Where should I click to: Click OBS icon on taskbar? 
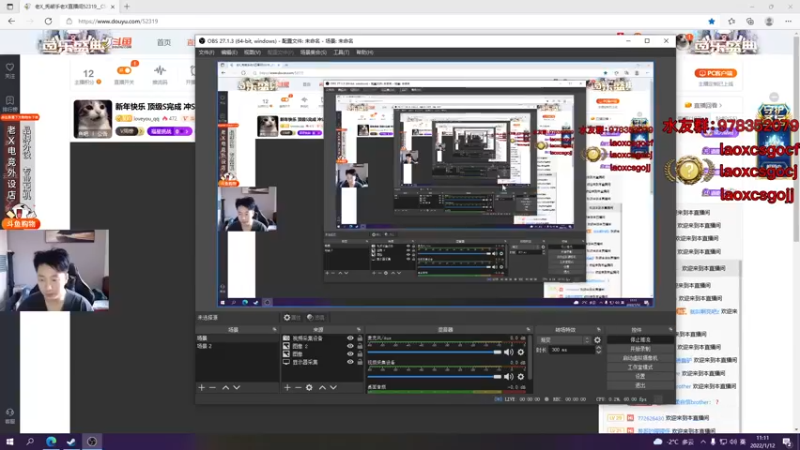[x=92, y=441]
